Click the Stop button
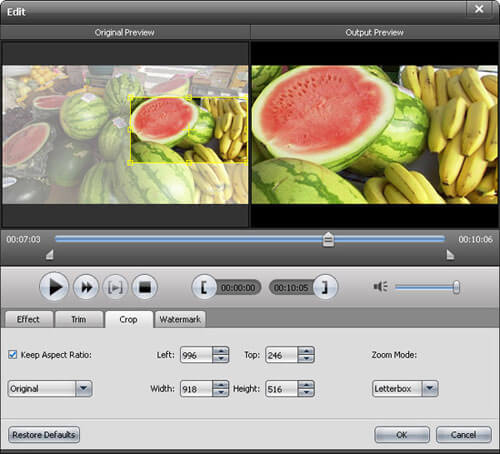 (x=145, y=287)
